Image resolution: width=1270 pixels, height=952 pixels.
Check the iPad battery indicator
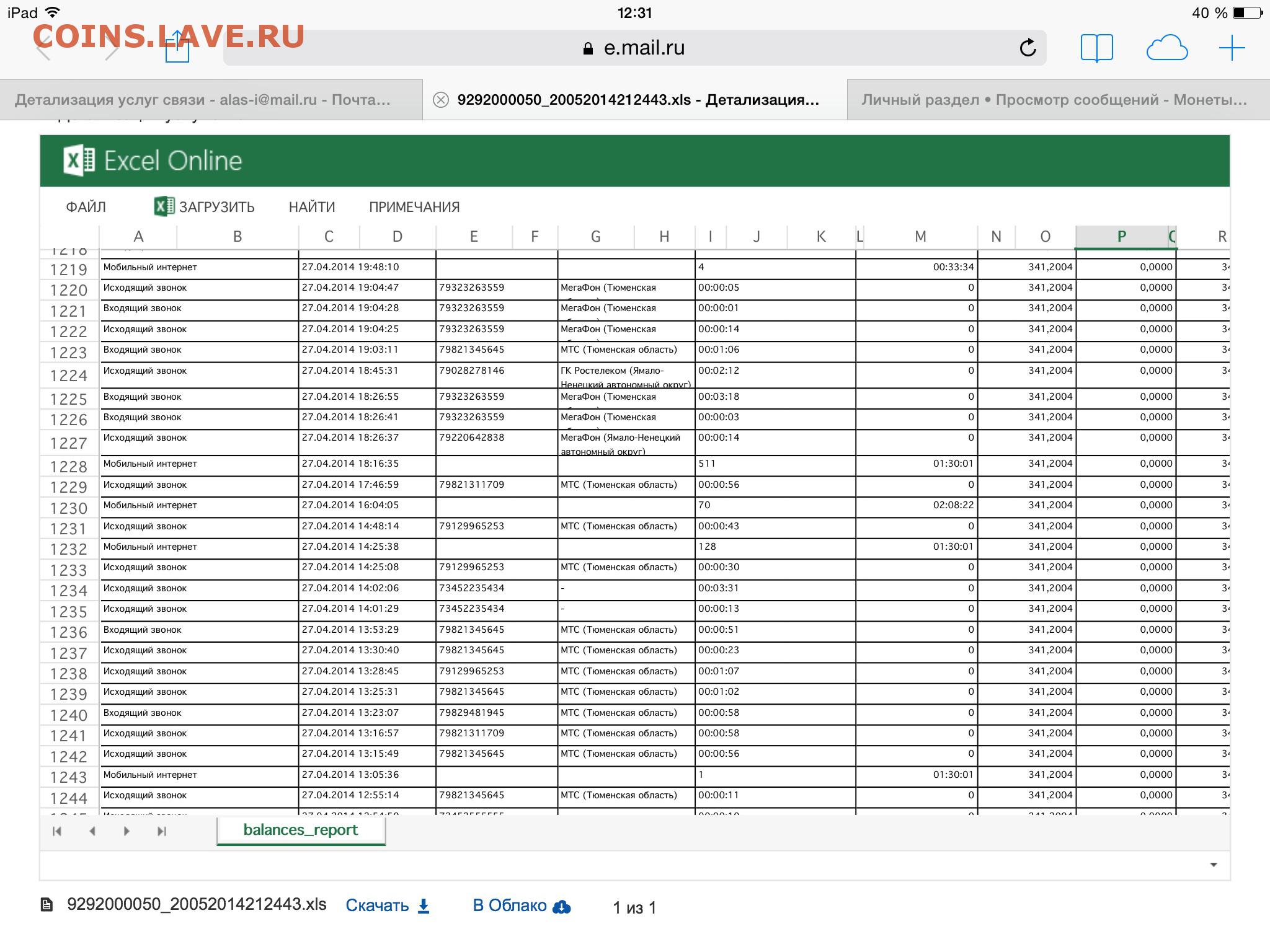pos(1247,13)
